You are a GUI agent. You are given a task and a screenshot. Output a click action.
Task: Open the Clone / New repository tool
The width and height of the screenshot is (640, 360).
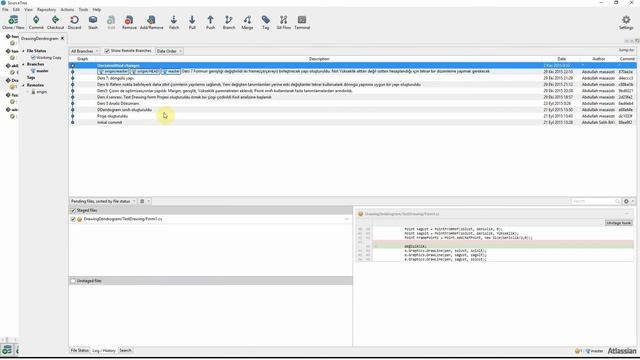(x=13, y=22)
